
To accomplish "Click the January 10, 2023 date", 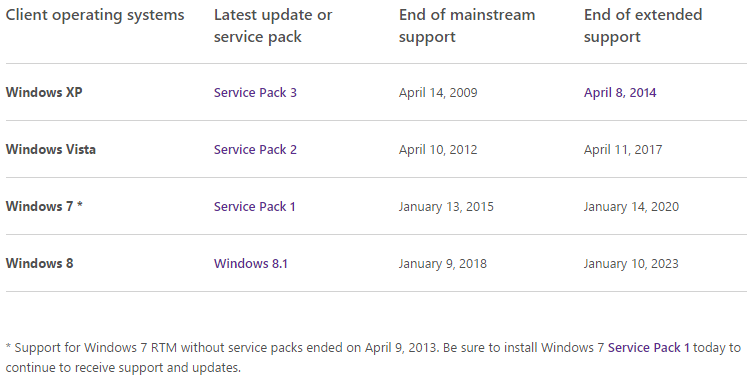I will click(631, 263).
